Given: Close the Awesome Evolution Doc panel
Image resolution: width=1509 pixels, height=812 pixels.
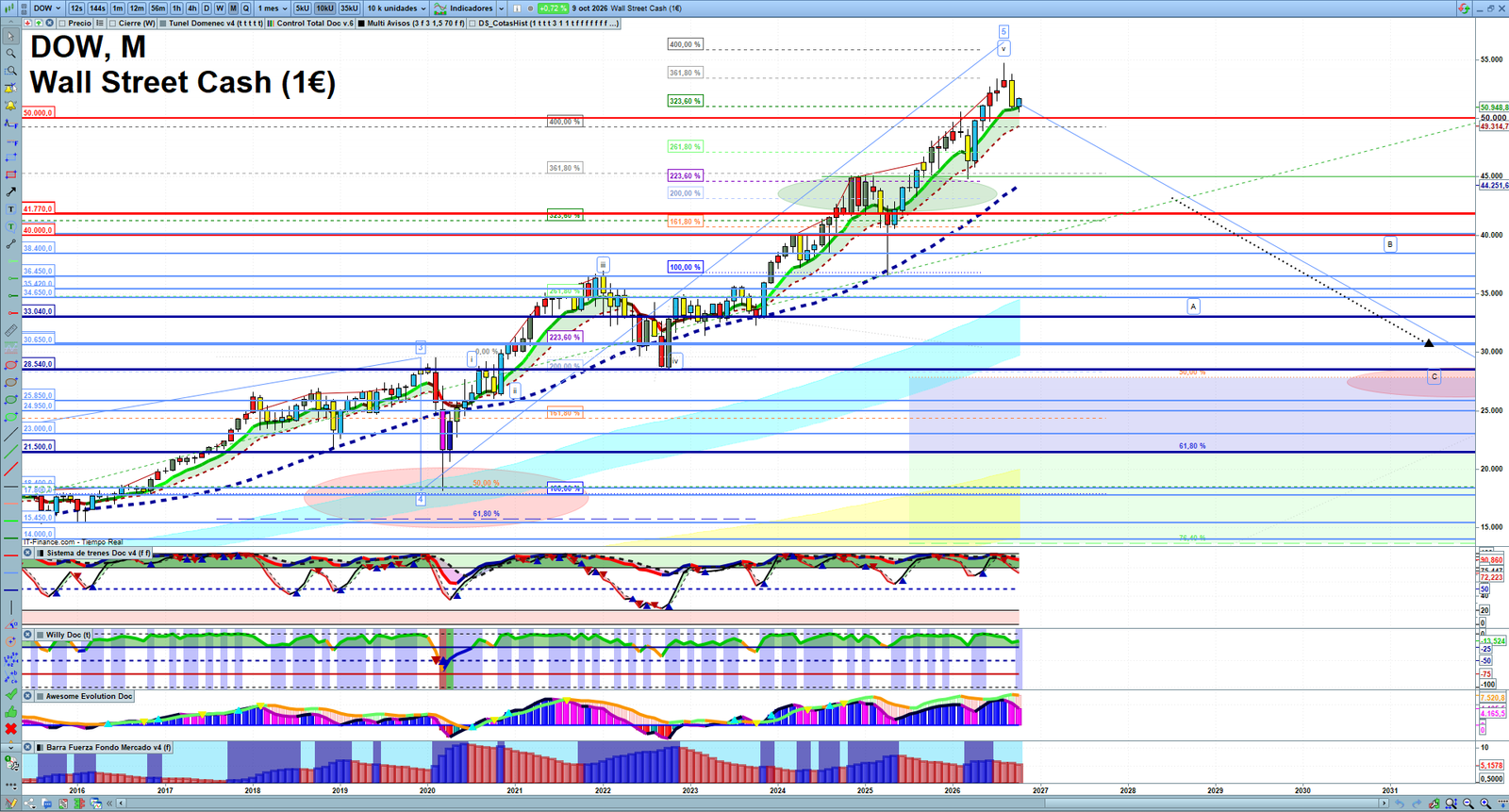Looking at the screenshot, I should (x=28, y=696).
